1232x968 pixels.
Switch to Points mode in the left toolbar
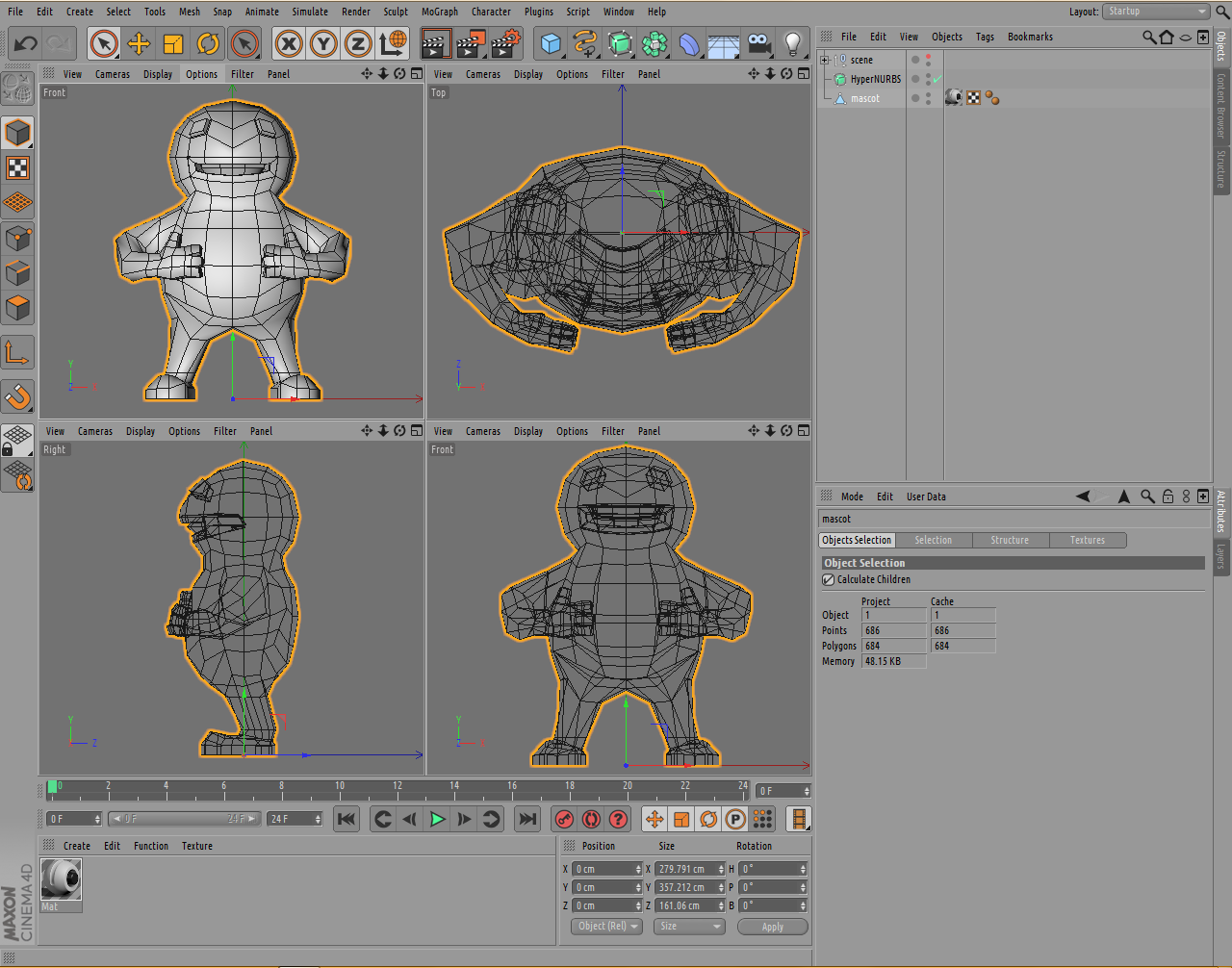click(17, 238)
